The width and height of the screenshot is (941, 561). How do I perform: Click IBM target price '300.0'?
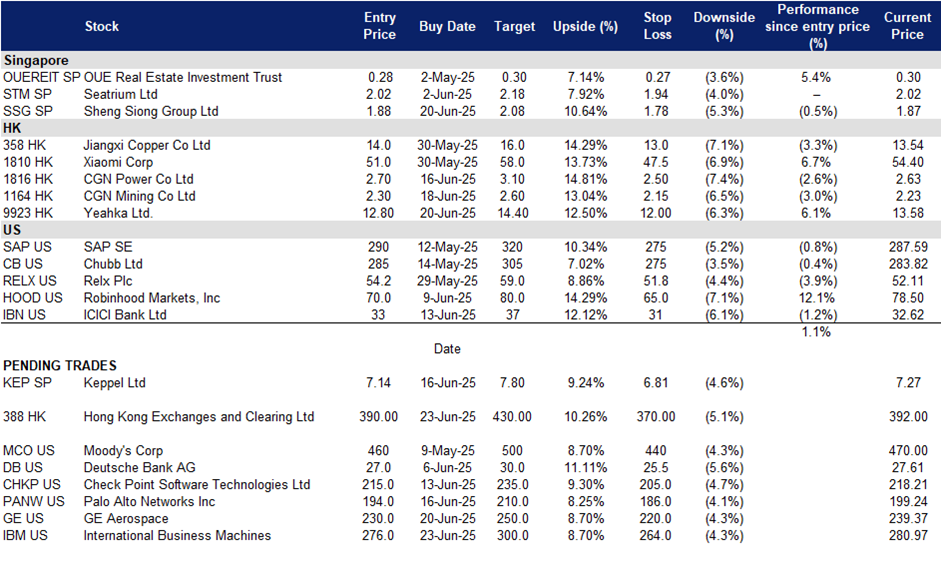pos(513,535)
